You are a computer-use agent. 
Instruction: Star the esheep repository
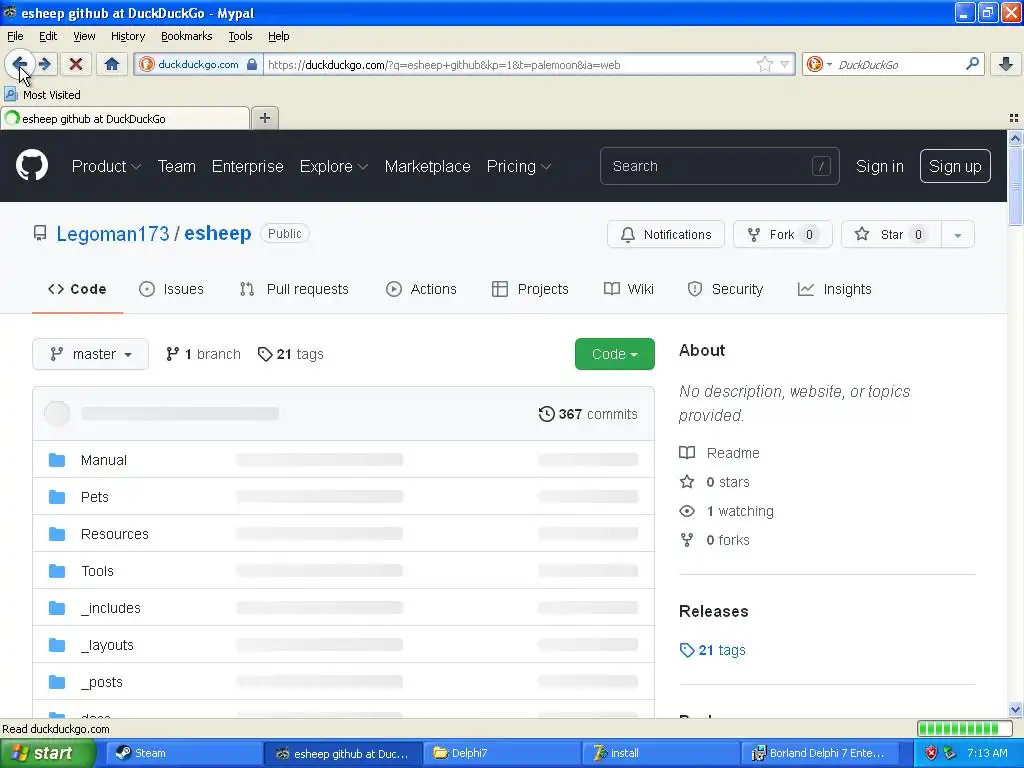click(891, 235)
